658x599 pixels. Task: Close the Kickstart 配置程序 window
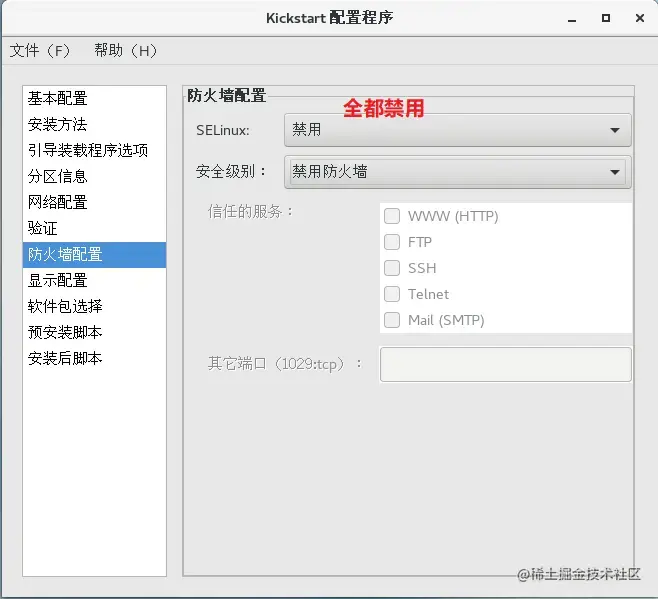pos(640,18)
